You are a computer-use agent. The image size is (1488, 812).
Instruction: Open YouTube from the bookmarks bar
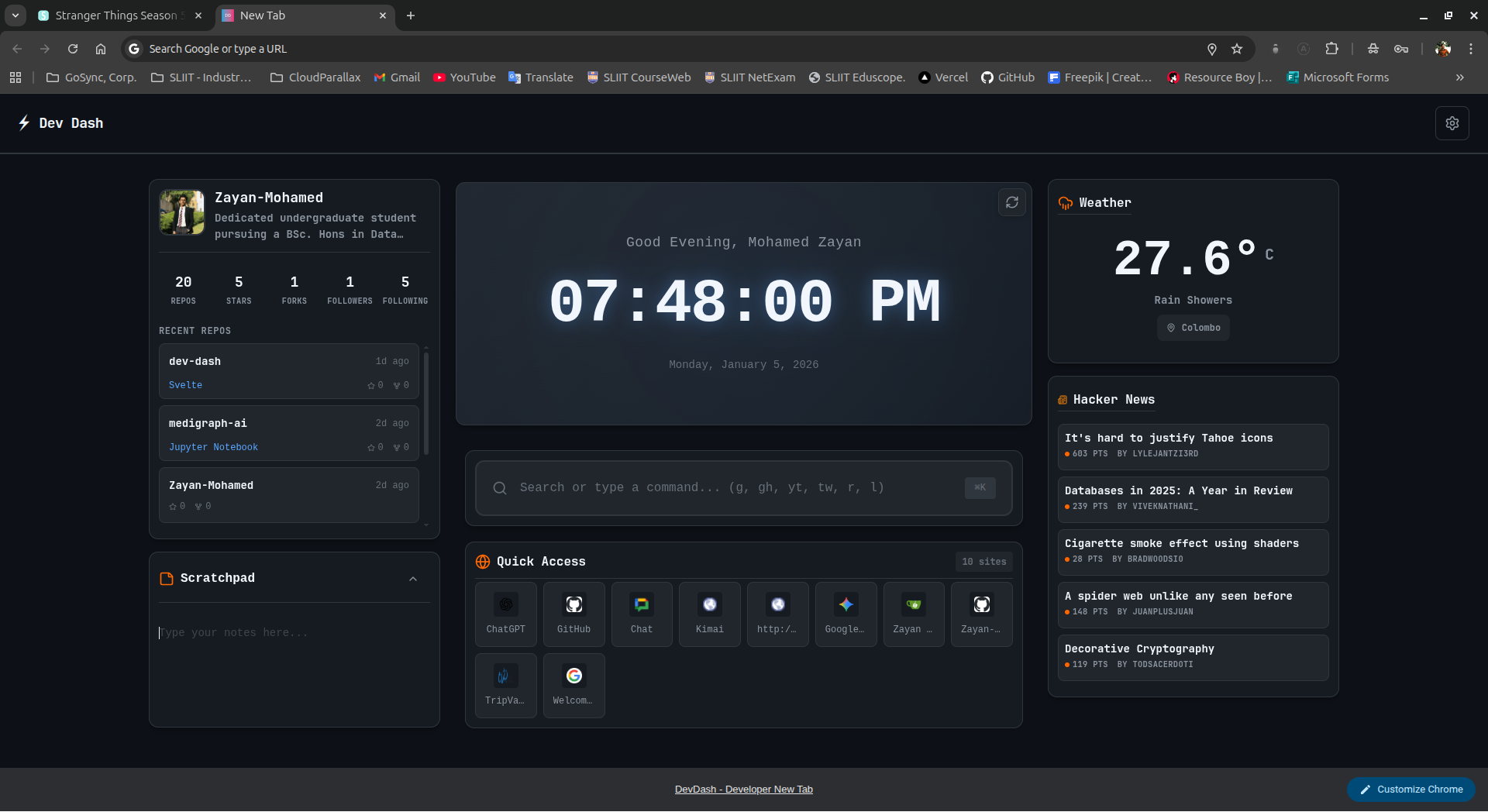pos(464,77)
